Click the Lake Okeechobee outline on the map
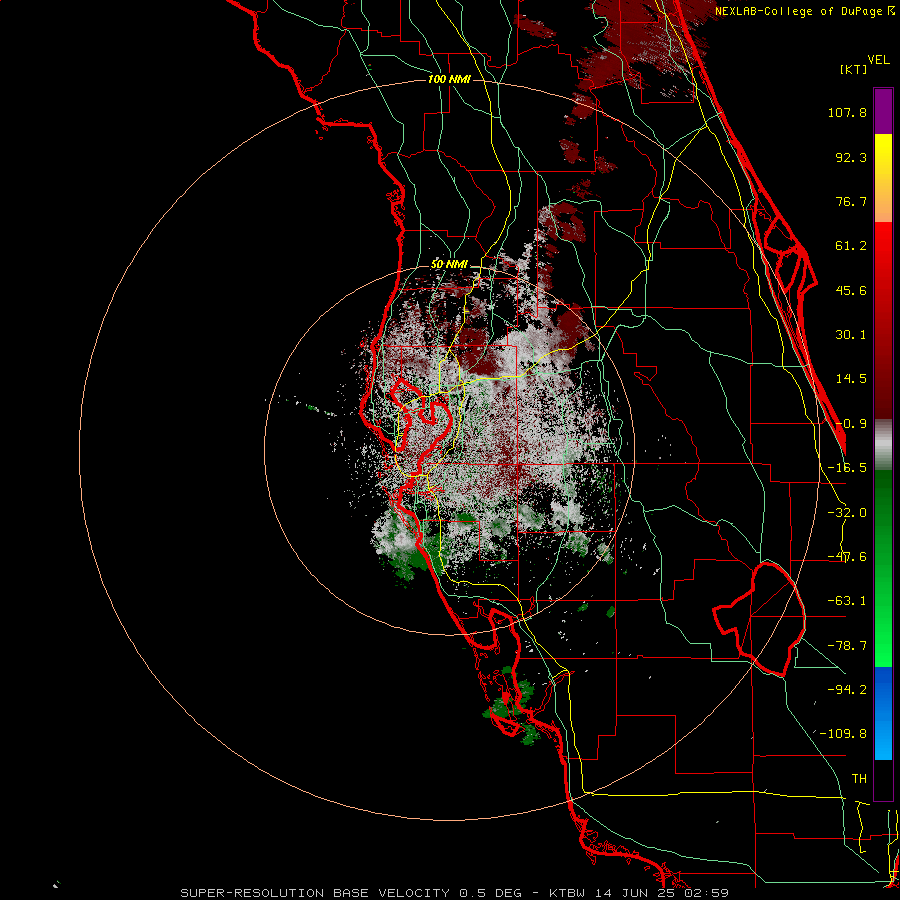The height and width of the screenshot is (900, 900). tap(759, 619)
